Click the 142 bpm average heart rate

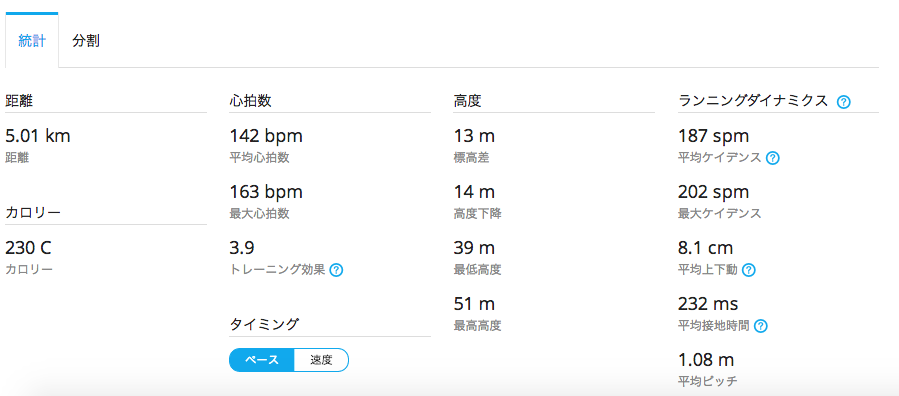266,136
